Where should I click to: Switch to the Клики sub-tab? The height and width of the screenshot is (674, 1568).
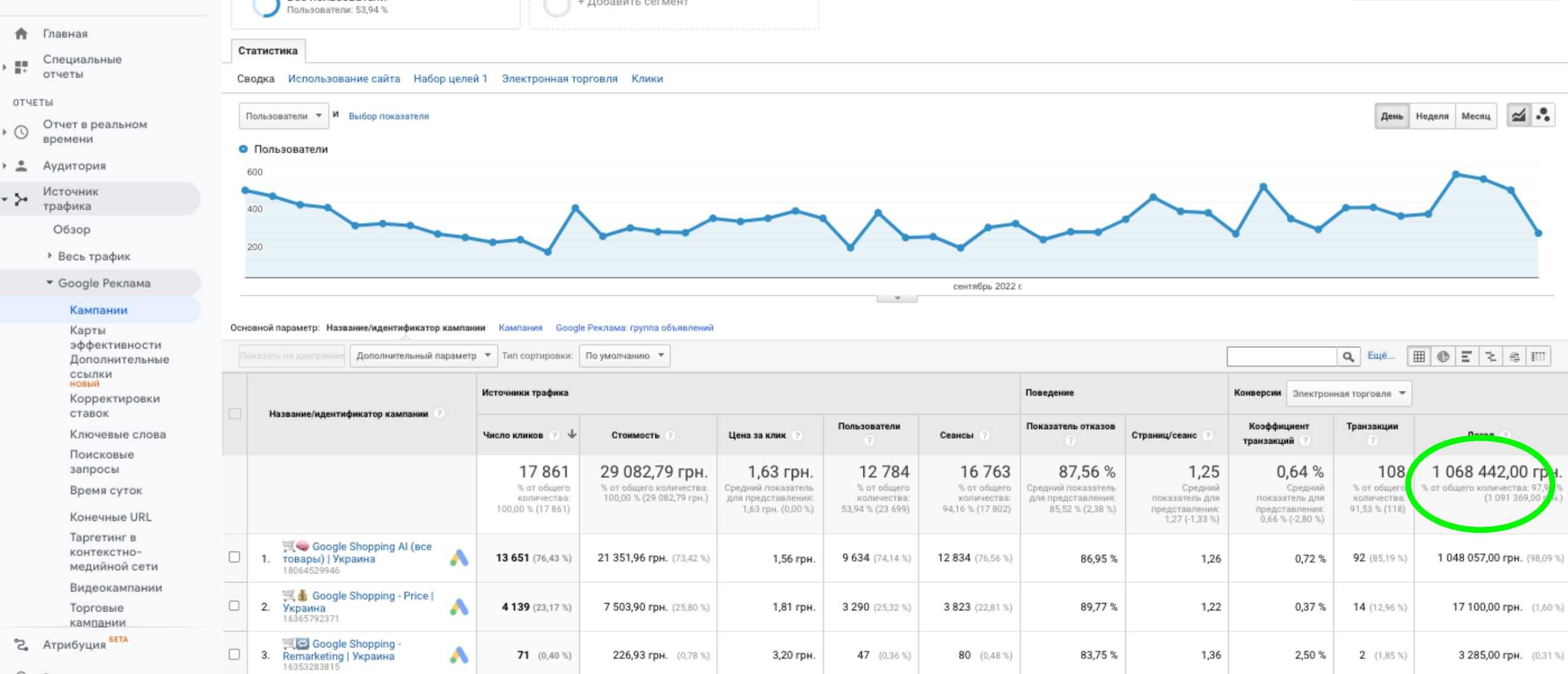tap(647, 79)
